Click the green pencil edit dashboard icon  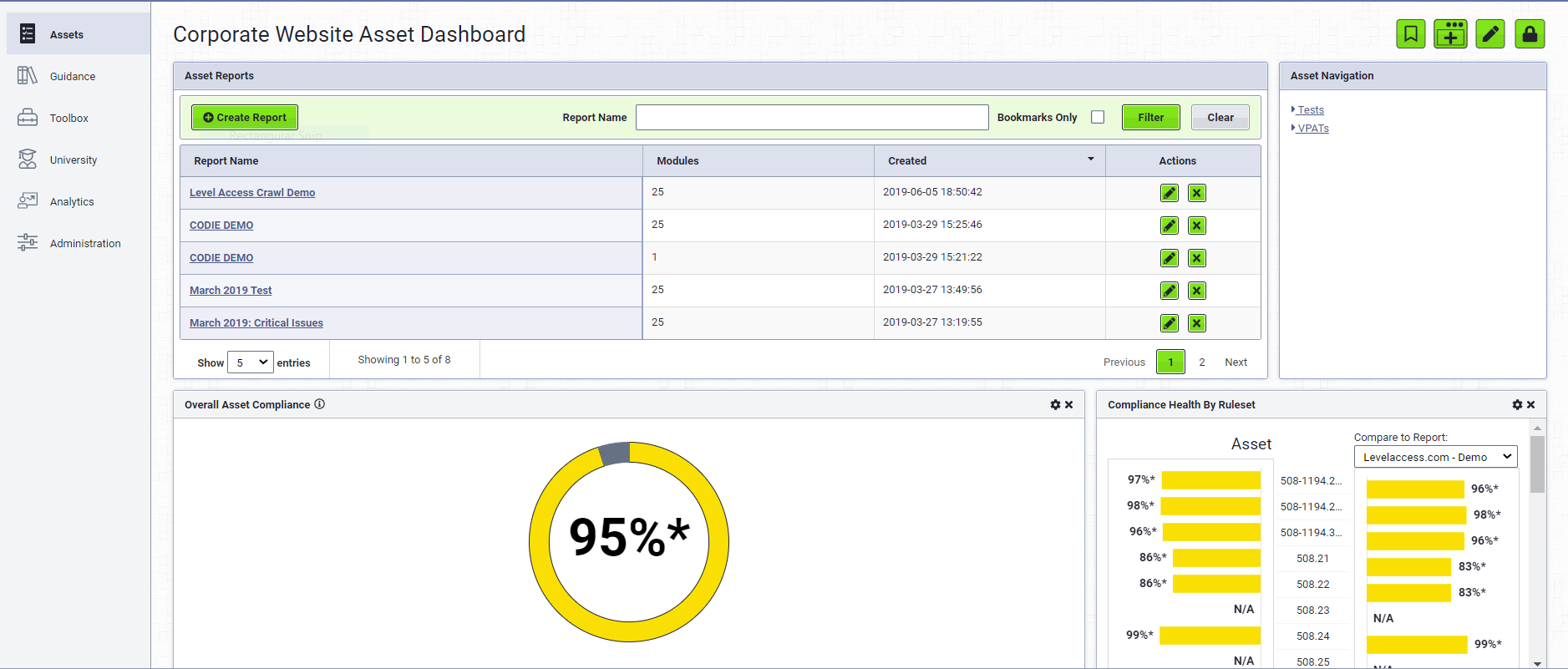pos(1489,34)
